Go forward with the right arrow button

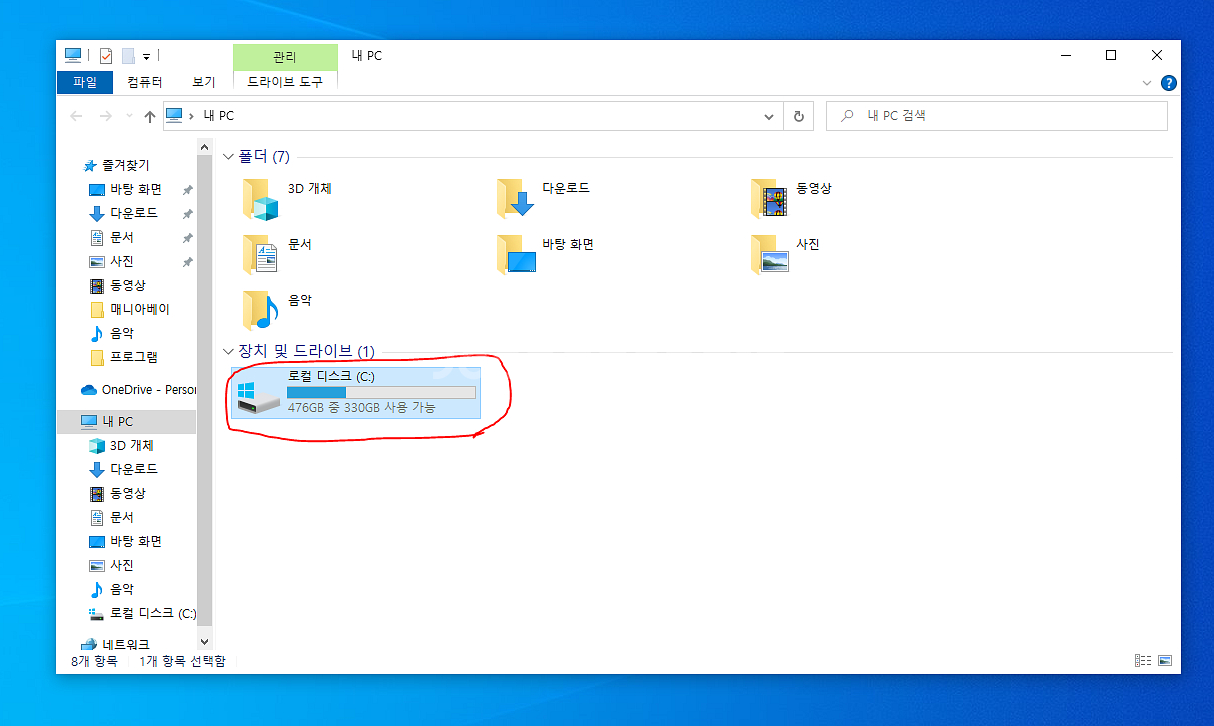[106, 116]
